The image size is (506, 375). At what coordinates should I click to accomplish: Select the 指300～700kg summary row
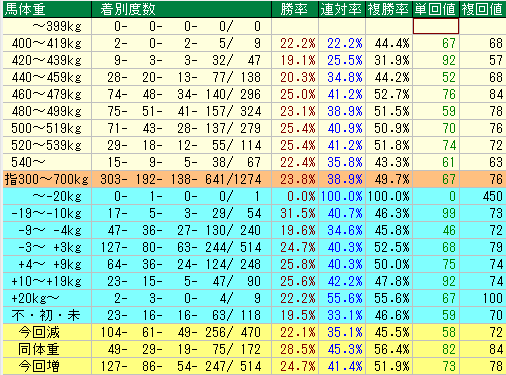click(x=254, y=179)
